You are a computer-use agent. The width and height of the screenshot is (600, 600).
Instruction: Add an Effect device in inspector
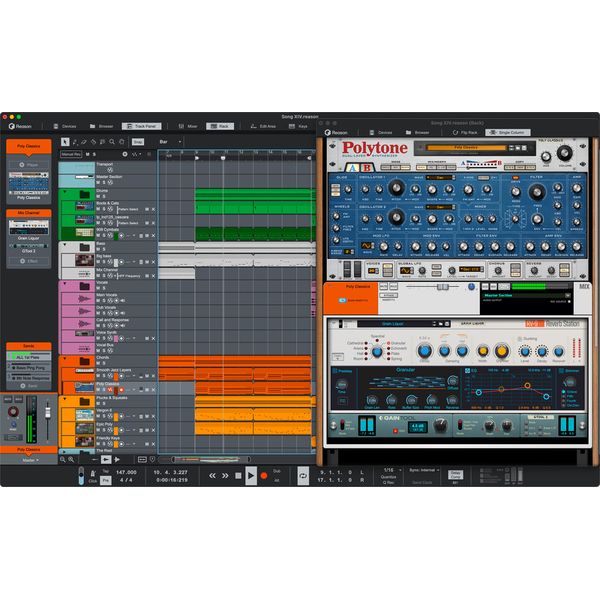tap(29, 261)
